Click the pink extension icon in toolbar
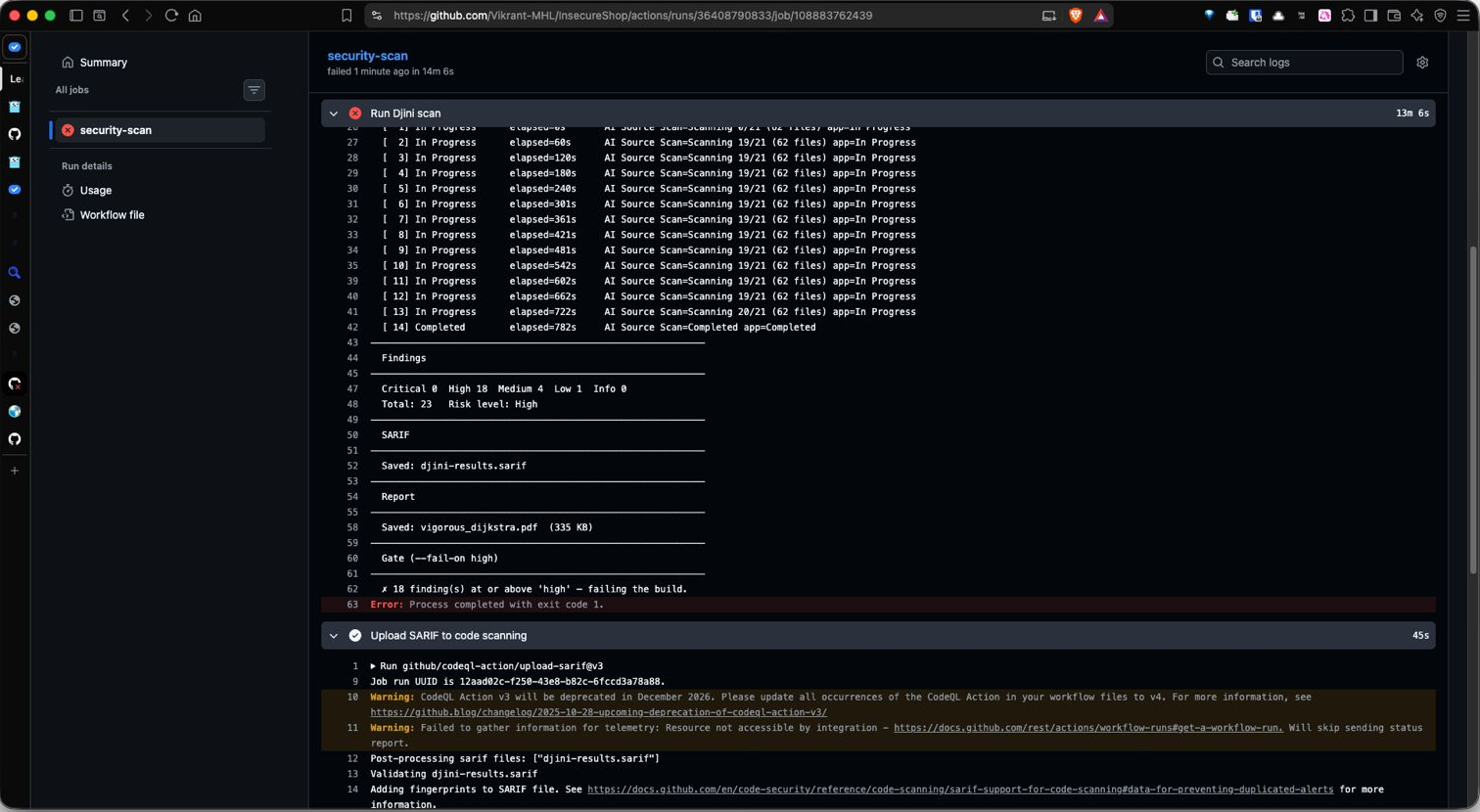 pyautogui.click(x=1324, y=16)
